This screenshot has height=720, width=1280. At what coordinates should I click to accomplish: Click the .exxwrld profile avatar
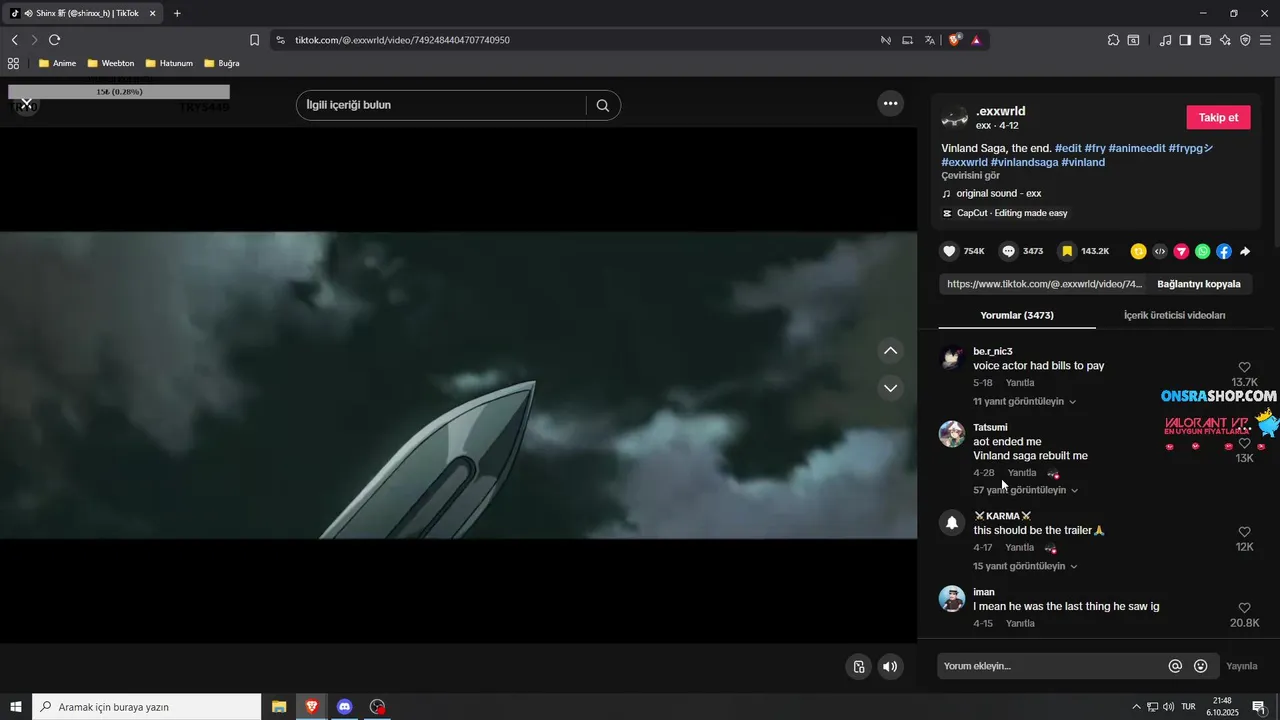[x=955, y=117]
